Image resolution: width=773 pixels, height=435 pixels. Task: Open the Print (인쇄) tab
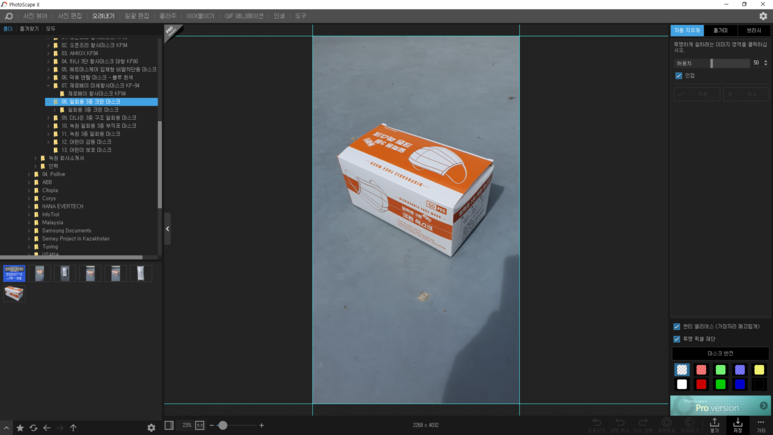279,16
